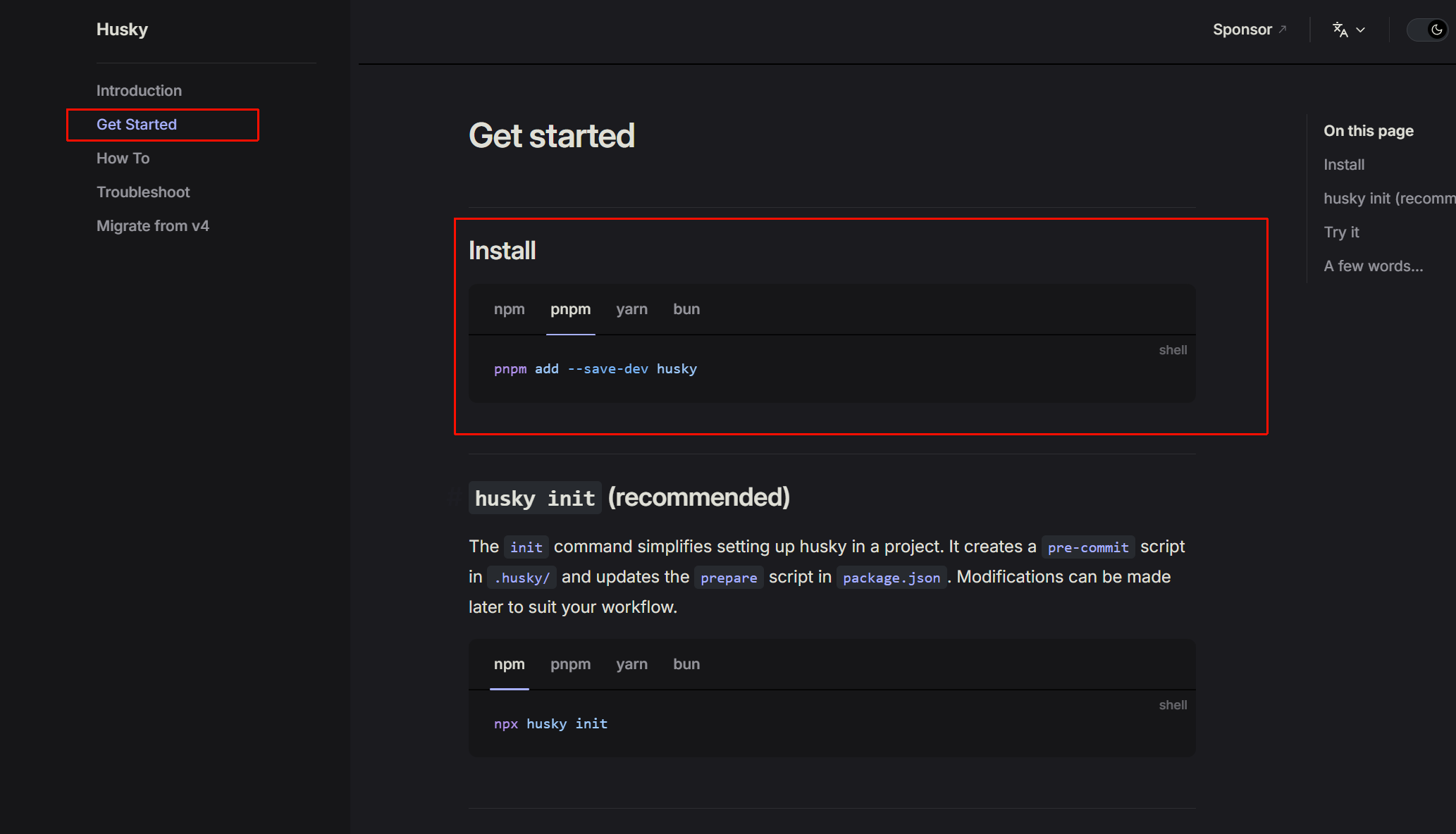This screenshot has height=834, width=1456.
Task: Open the Troubleshoot sidebar link
Action: pyautogui.click(x=143, y=192)
